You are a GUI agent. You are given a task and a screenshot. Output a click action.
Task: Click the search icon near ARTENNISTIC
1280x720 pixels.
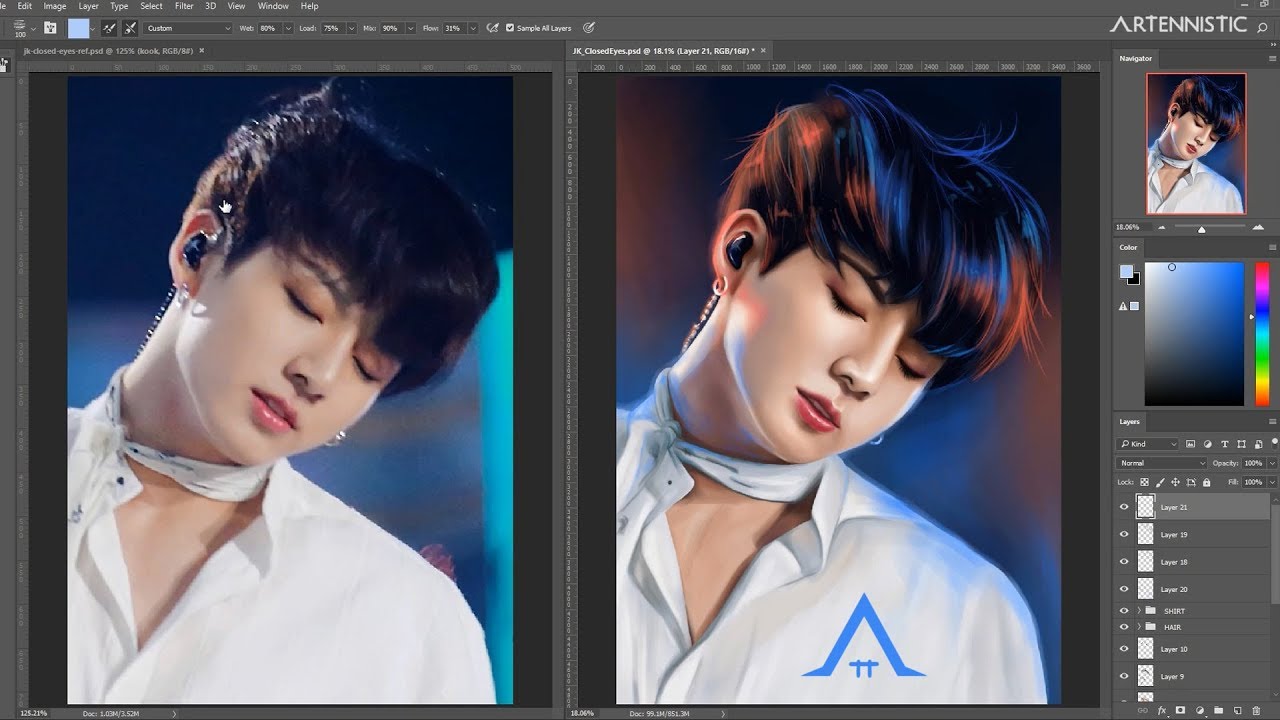click(1262, 27)
